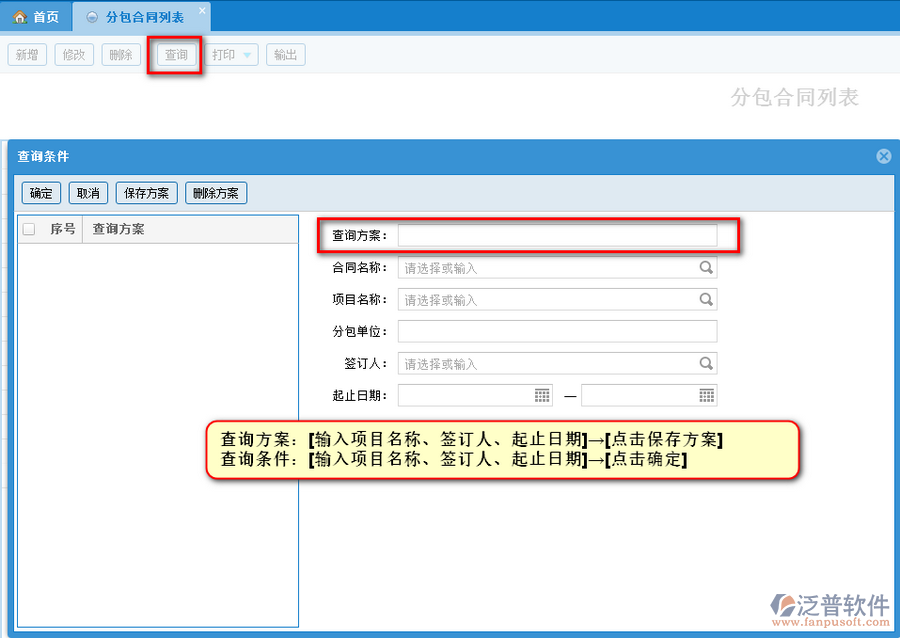Click 保存方案 to save the scheme
Image resolution: width=900 pixels, height=638 pixels.
[146, 193]
